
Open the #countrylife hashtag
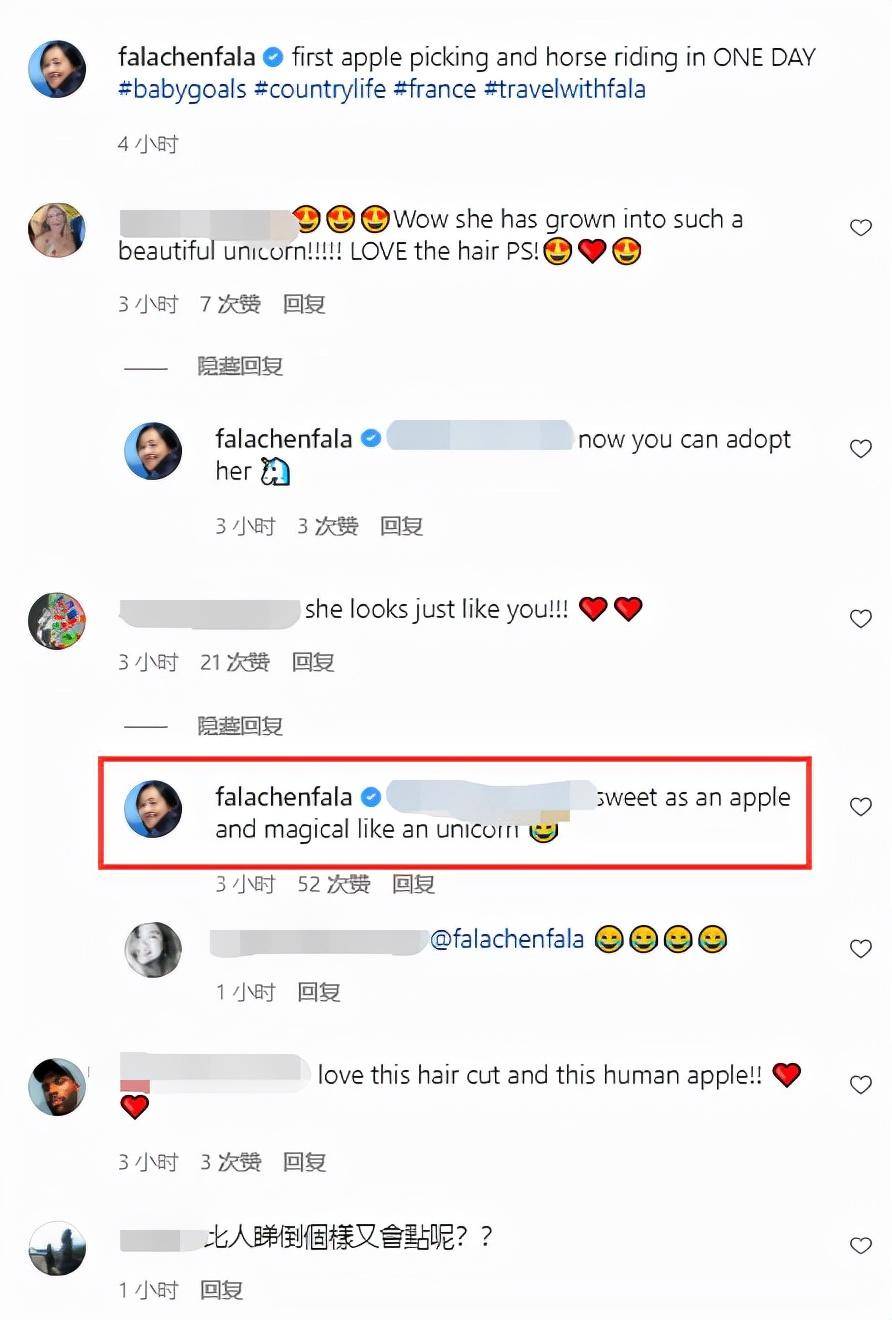point(320,89)
